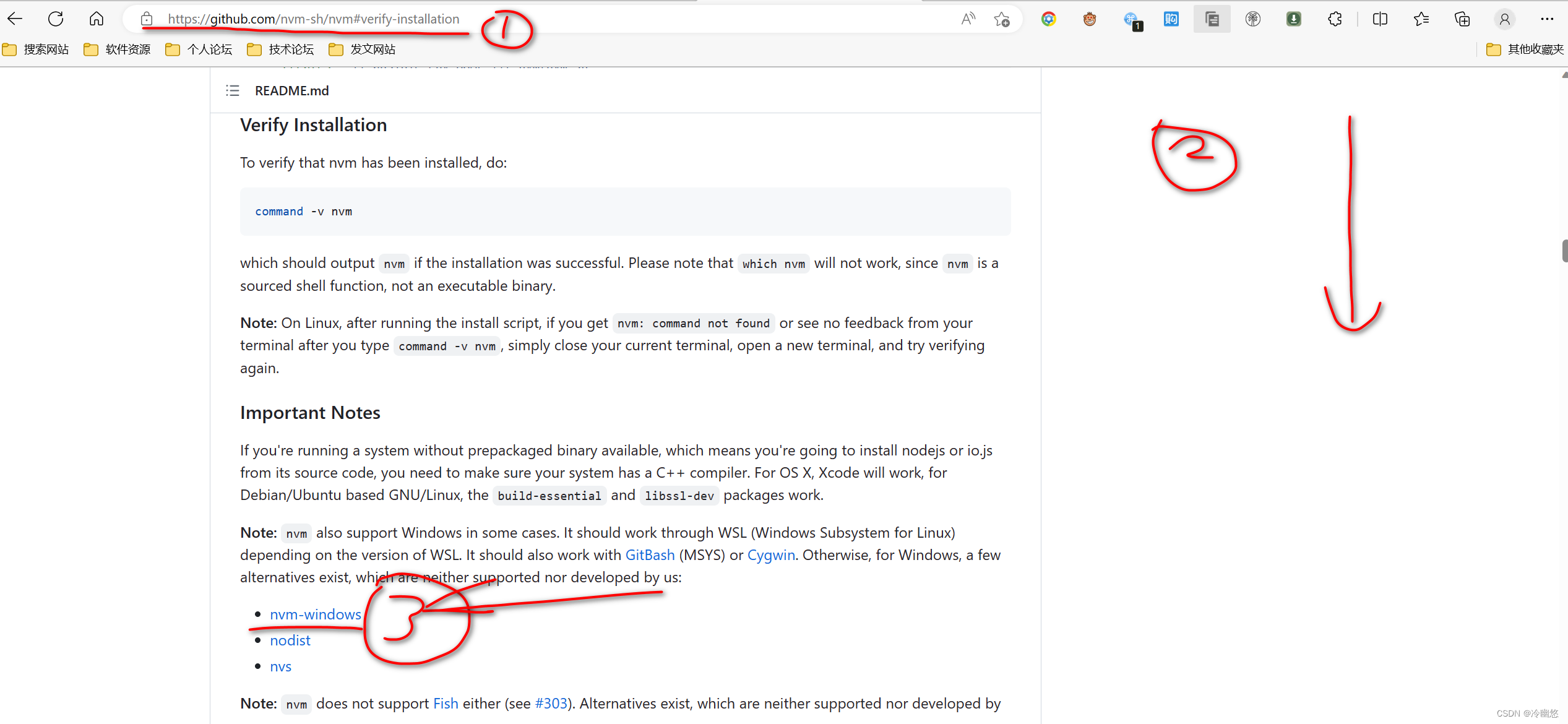
Task: Open the 技术论坛 bookmarks folder
Action: (x=280, y=50)
